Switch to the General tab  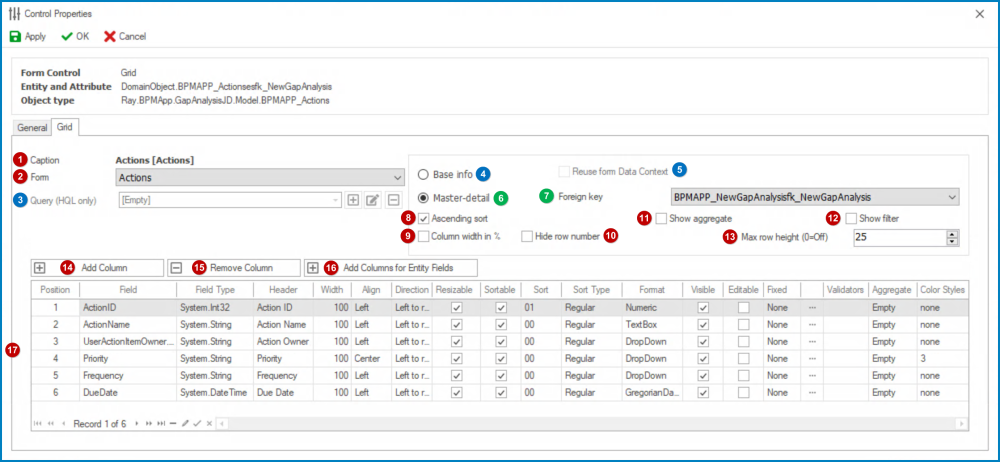coord(32,128)
